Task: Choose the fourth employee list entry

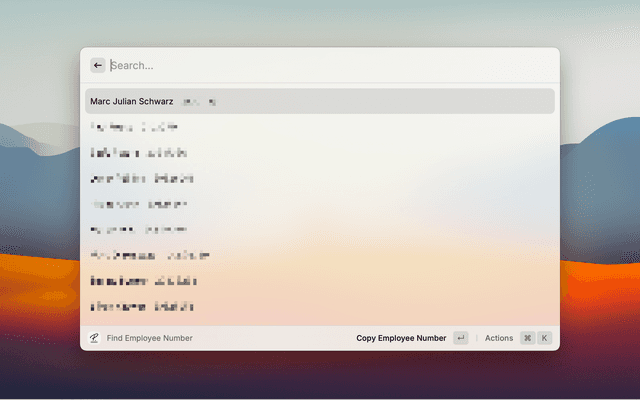Action: [141, 178]
